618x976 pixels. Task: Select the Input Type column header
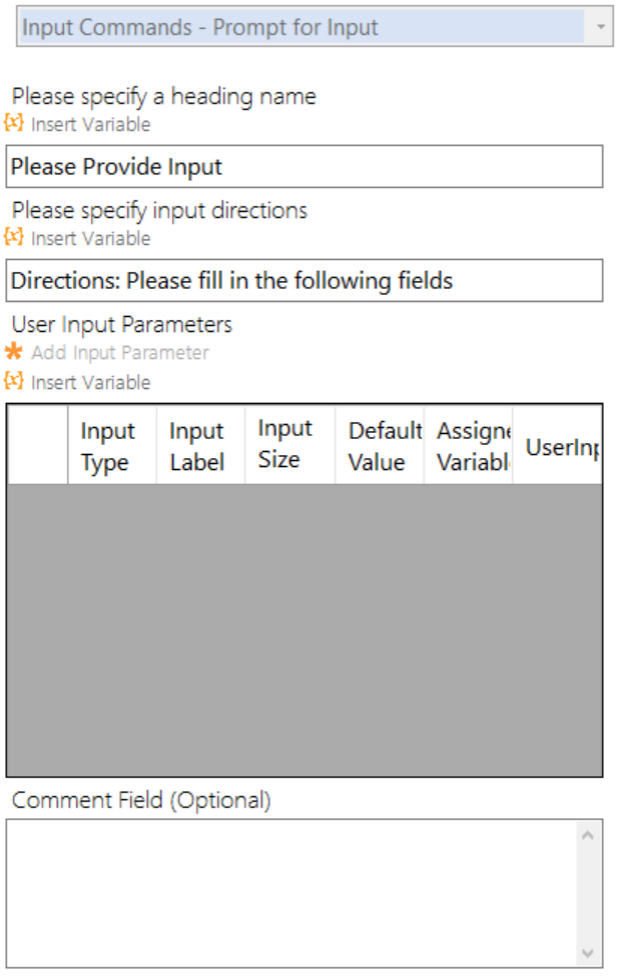click(x=112, y=446)
